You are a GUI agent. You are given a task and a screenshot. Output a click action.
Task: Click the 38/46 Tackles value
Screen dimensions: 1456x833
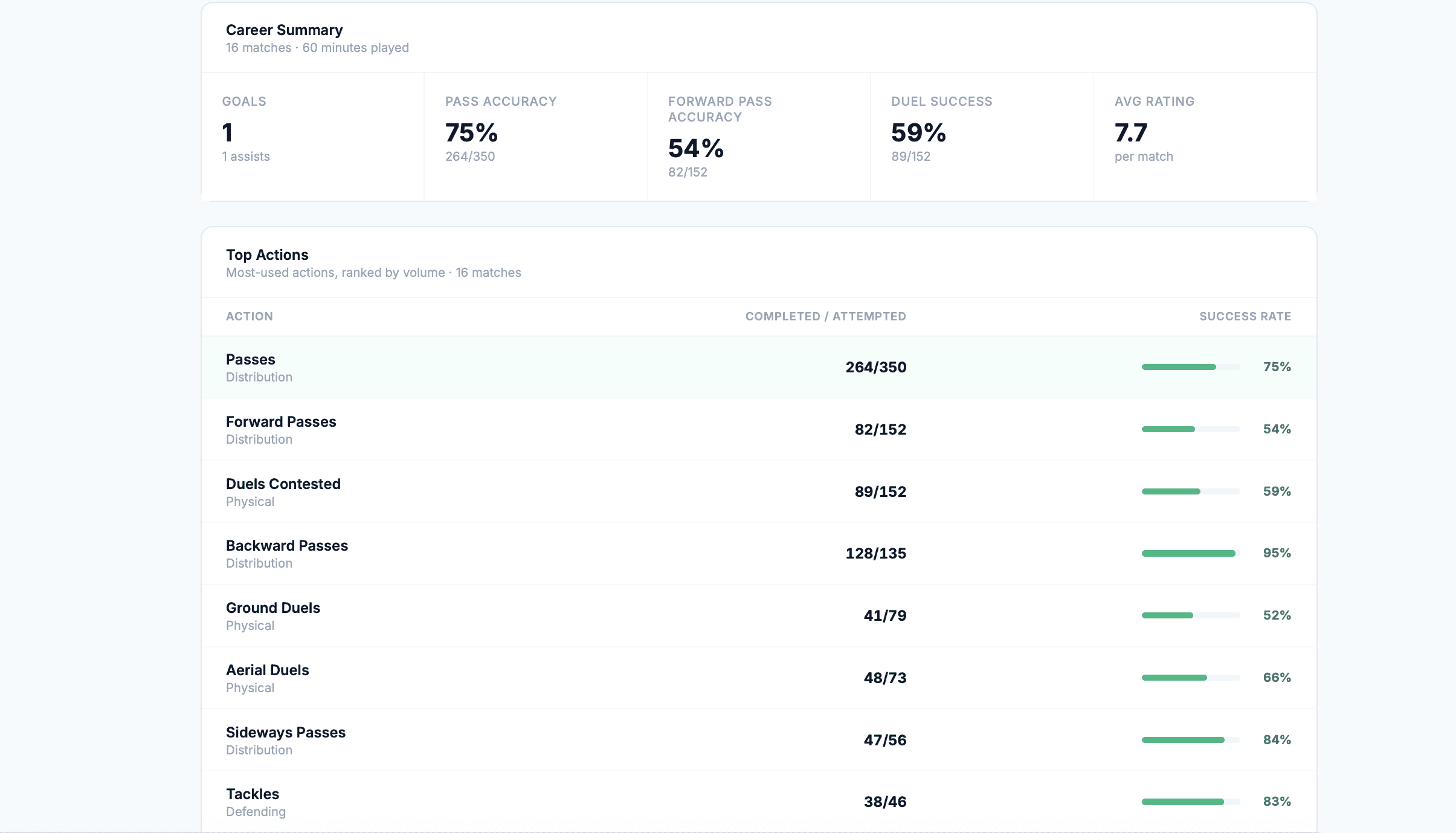885,802
